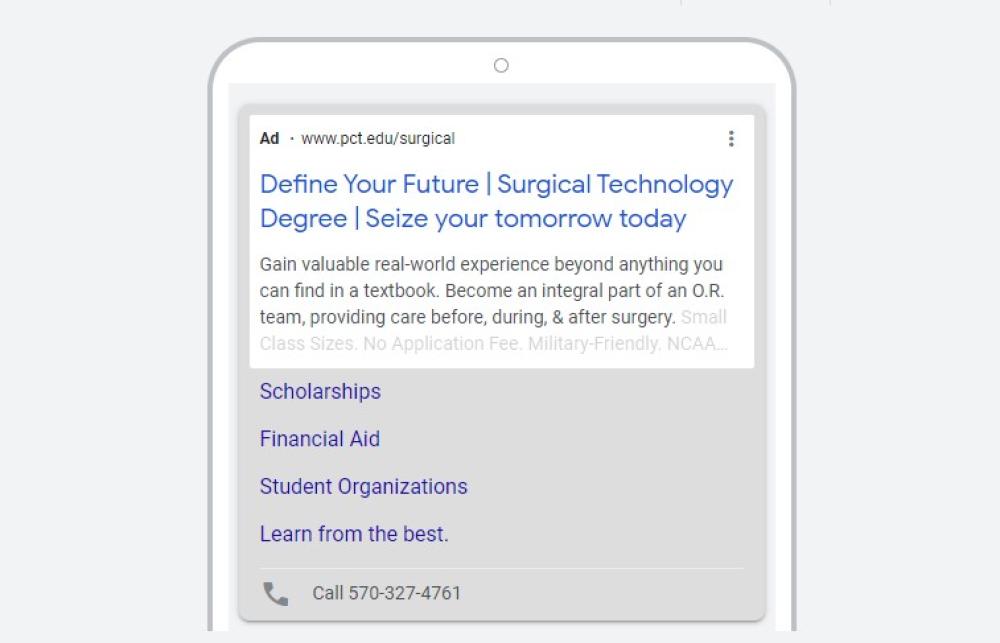
Task: Open the three-dot ad options menu
Action: pos(731,139)
